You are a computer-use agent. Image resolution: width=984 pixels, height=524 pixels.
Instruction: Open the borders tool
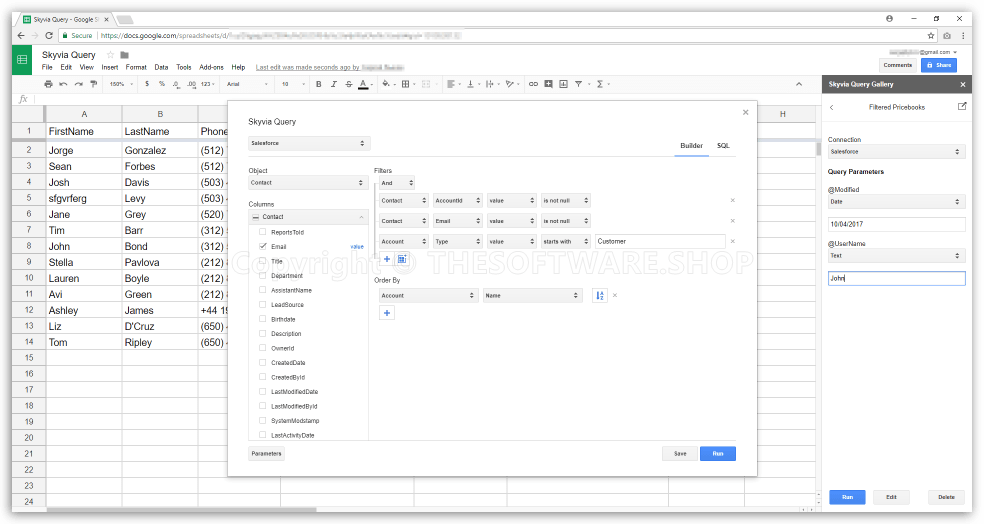coord(405,84)
